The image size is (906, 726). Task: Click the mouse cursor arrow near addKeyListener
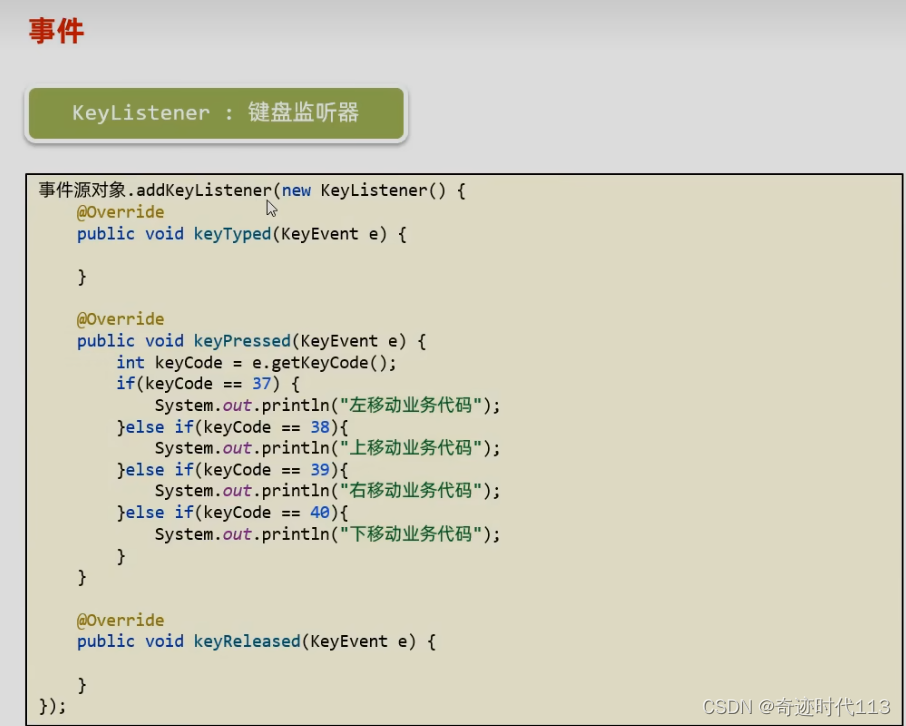click(x=271, y=206)
